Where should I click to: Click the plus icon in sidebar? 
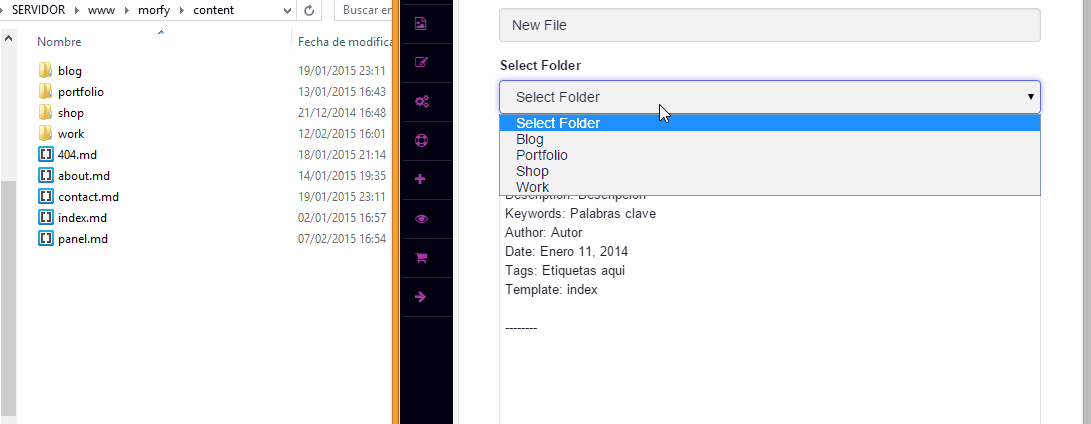(421, 180)
